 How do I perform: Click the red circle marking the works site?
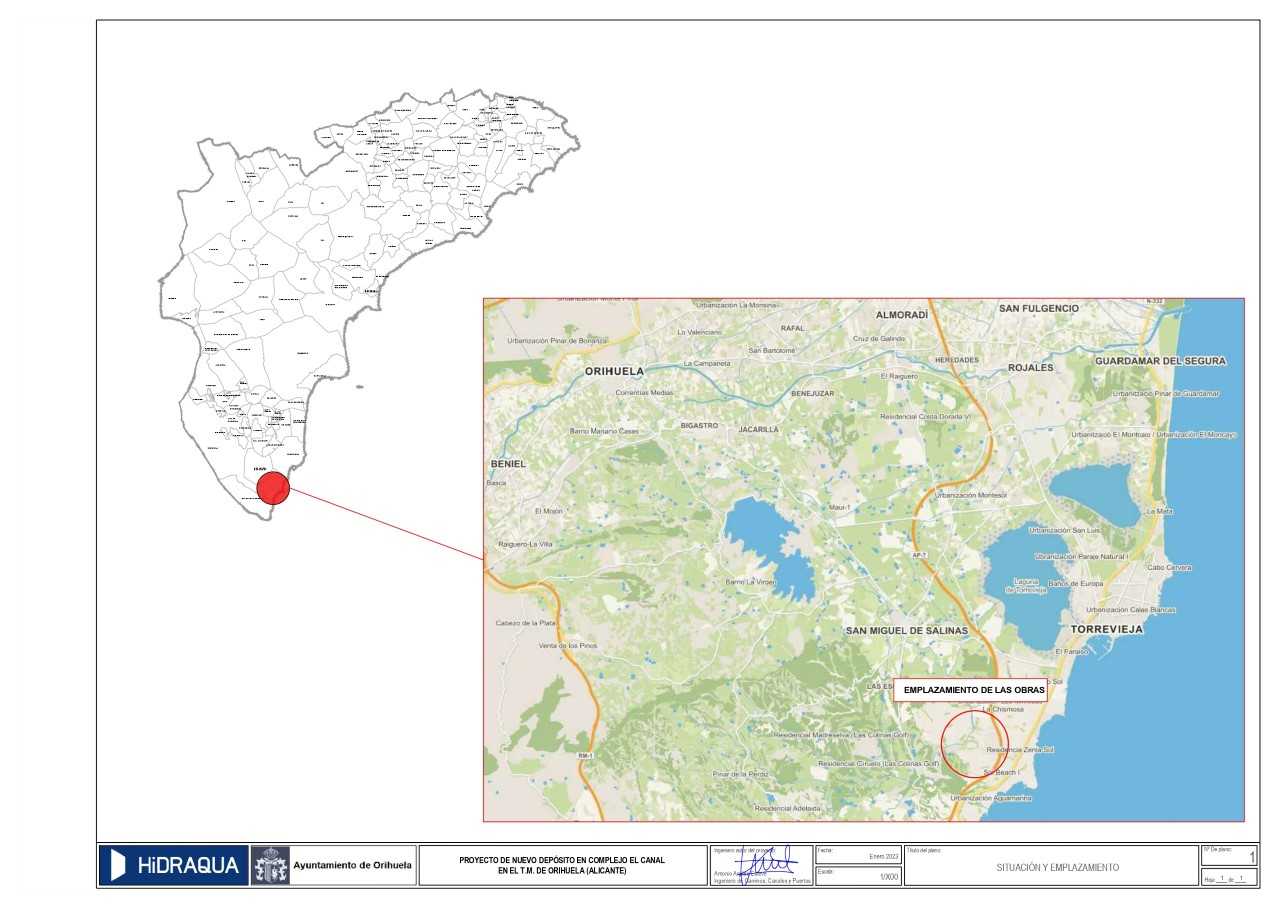tap(975, 744)
